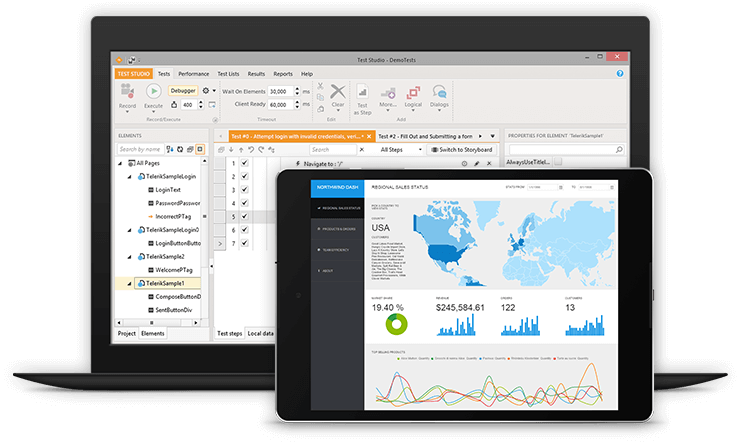Switch to Test #2 Fill Out form tab
The width and height of the screenshot is (741, 442).
(x=425, y=136)
